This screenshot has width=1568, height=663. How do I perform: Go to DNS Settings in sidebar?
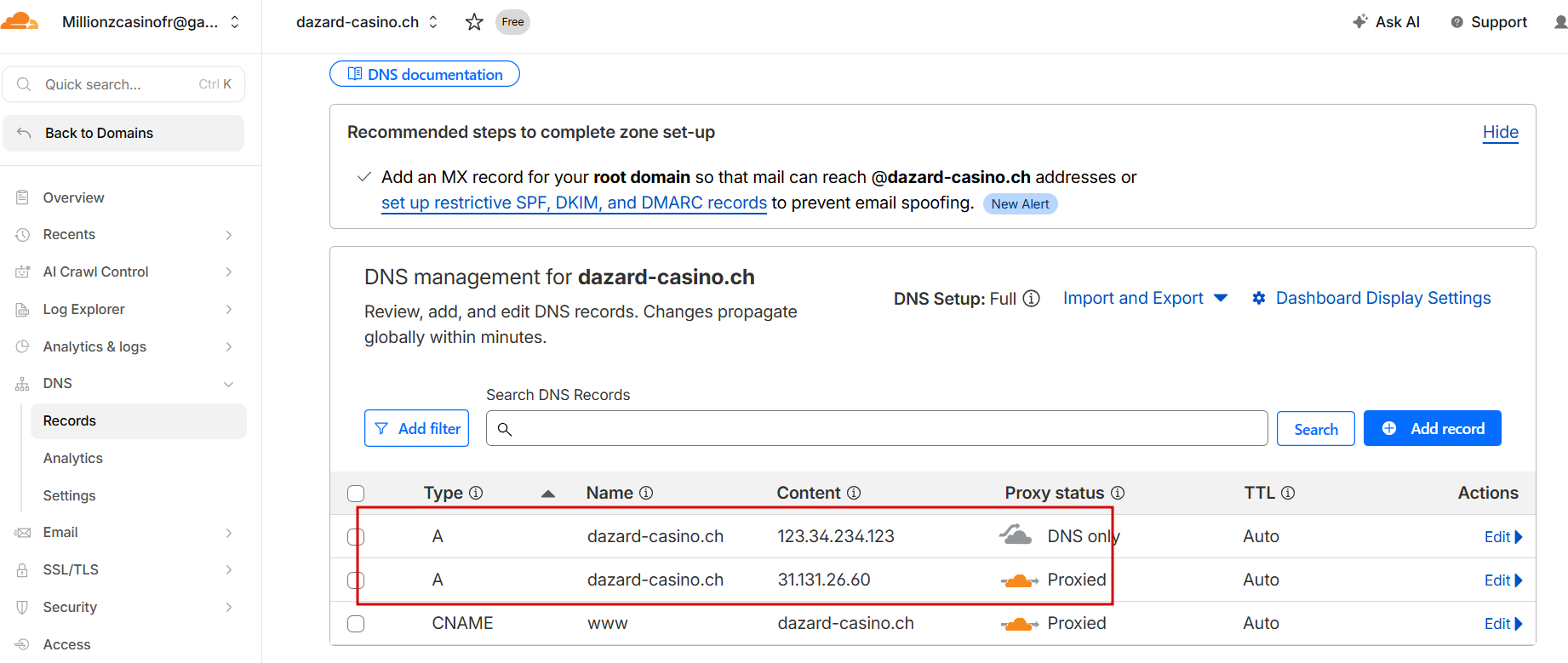click(x=70, y=495)
